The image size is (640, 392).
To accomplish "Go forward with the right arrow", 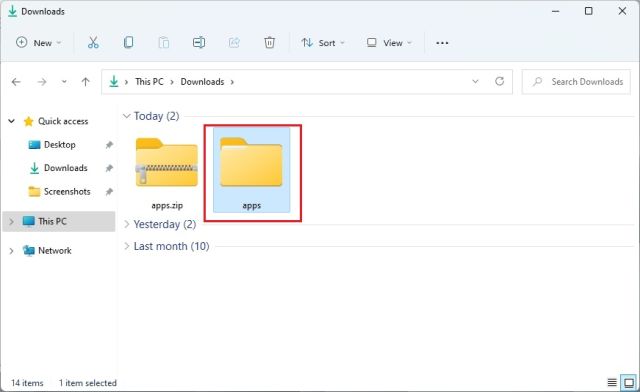I will pos(42,82).
